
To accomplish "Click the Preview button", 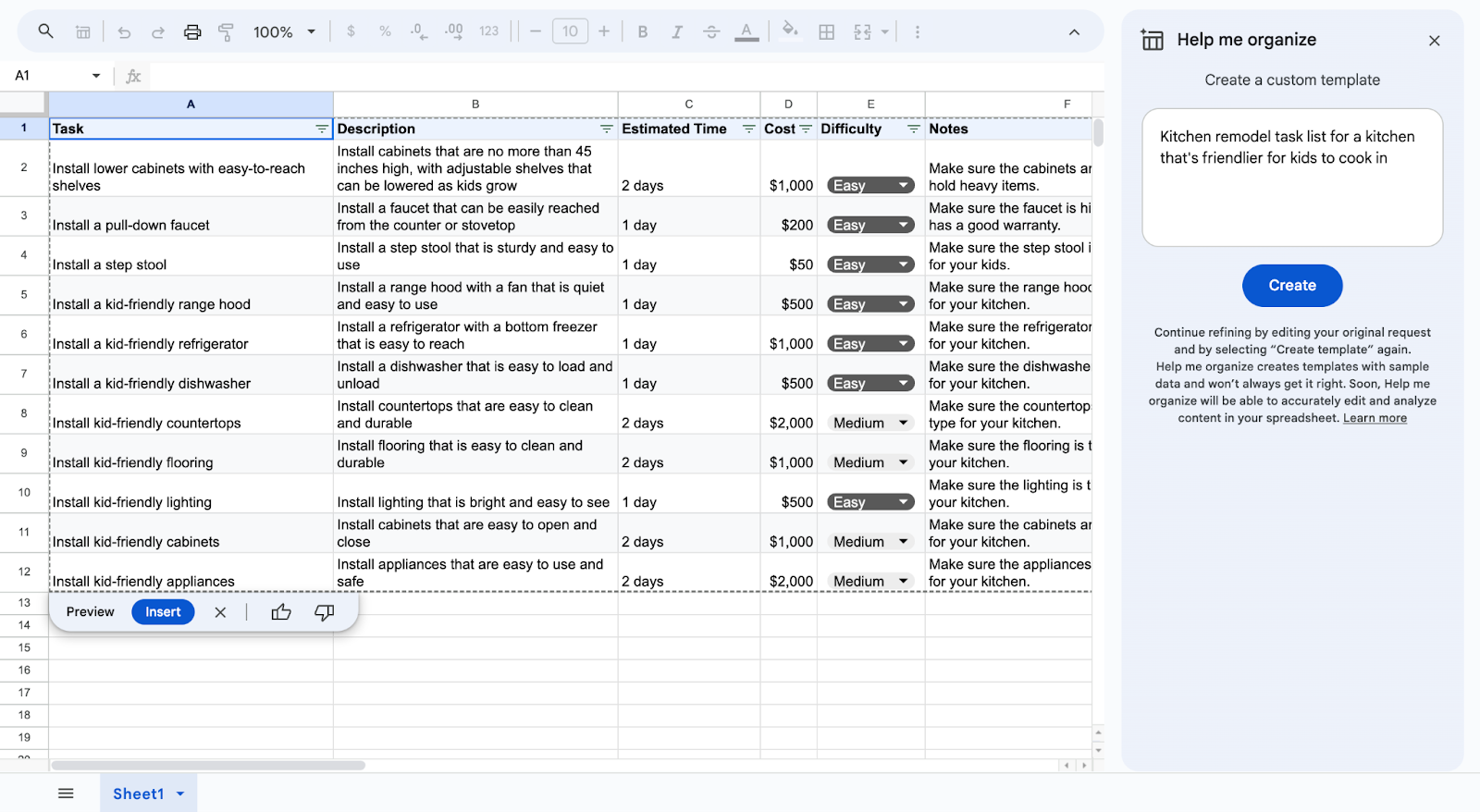I will (91, 612).
